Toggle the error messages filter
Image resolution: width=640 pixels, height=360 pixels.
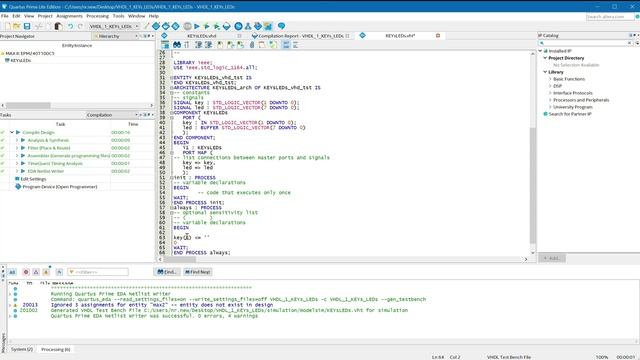pyautogui.click(x=26, y=272)
